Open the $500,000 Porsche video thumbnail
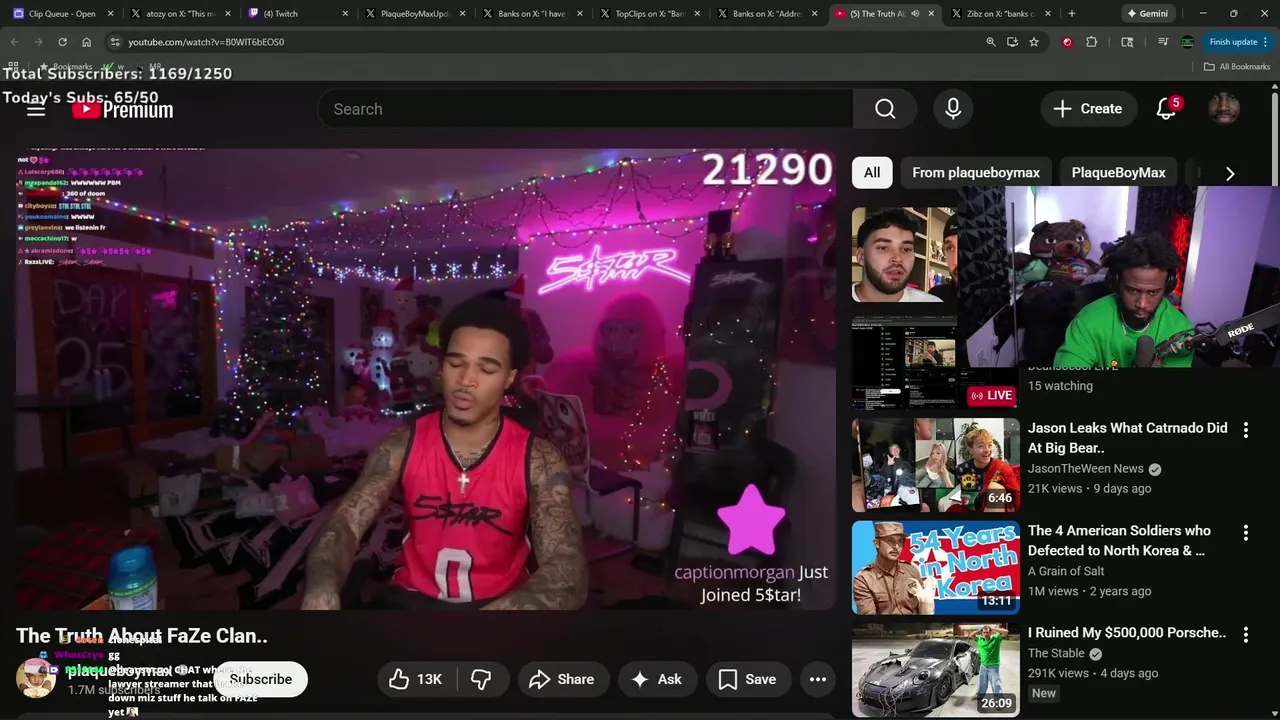 pyautogui.click(x=936, y=670)
